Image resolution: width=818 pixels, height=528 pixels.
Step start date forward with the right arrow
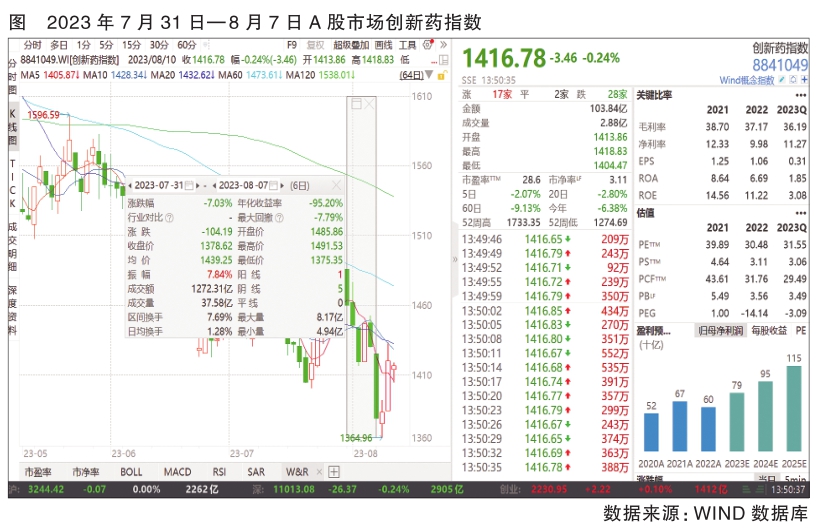(x=198, y=186)
